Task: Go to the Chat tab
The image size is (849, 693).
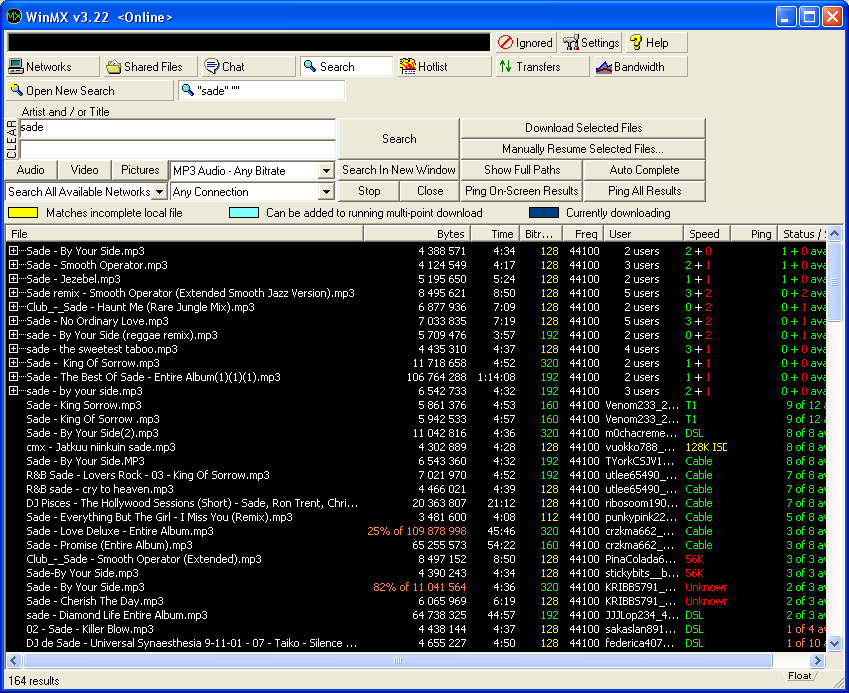Action: pos(247,67)
